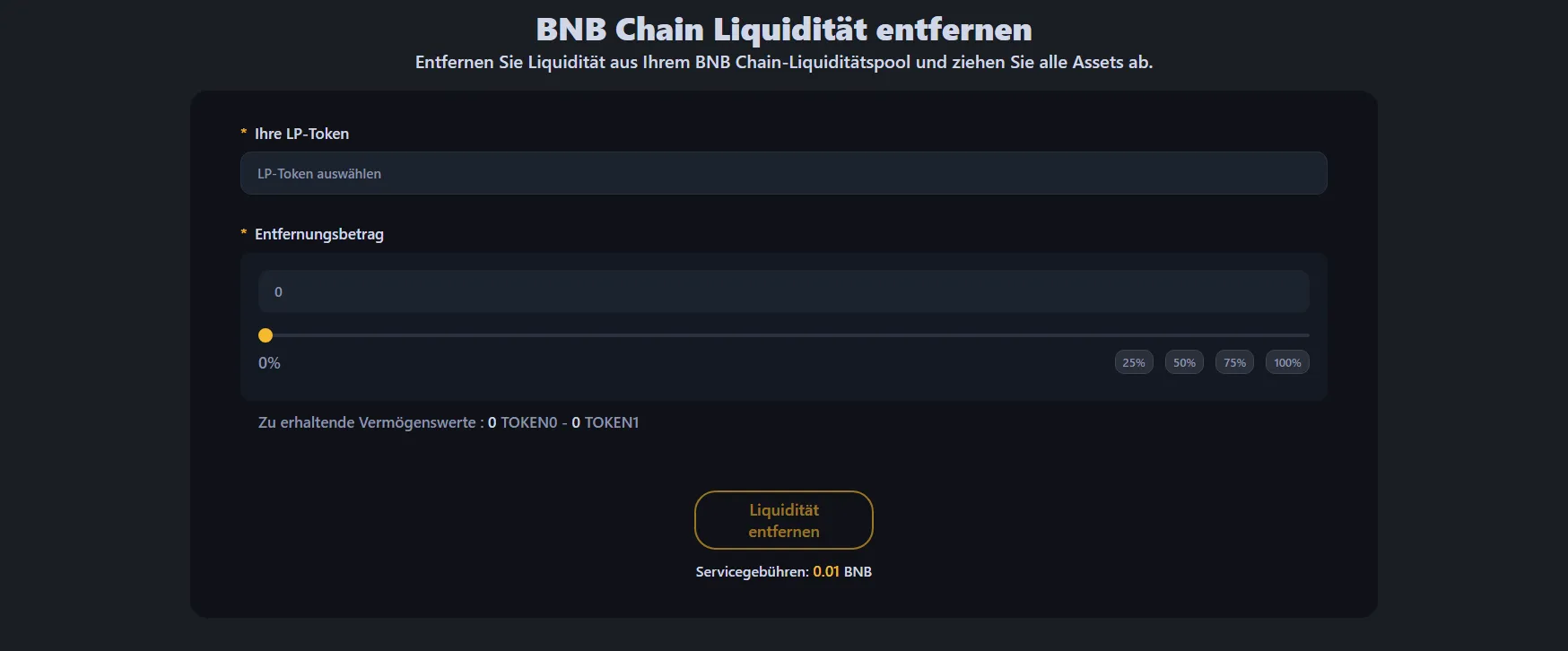Click the TOKEN1 receive amount

coord(605,422)
